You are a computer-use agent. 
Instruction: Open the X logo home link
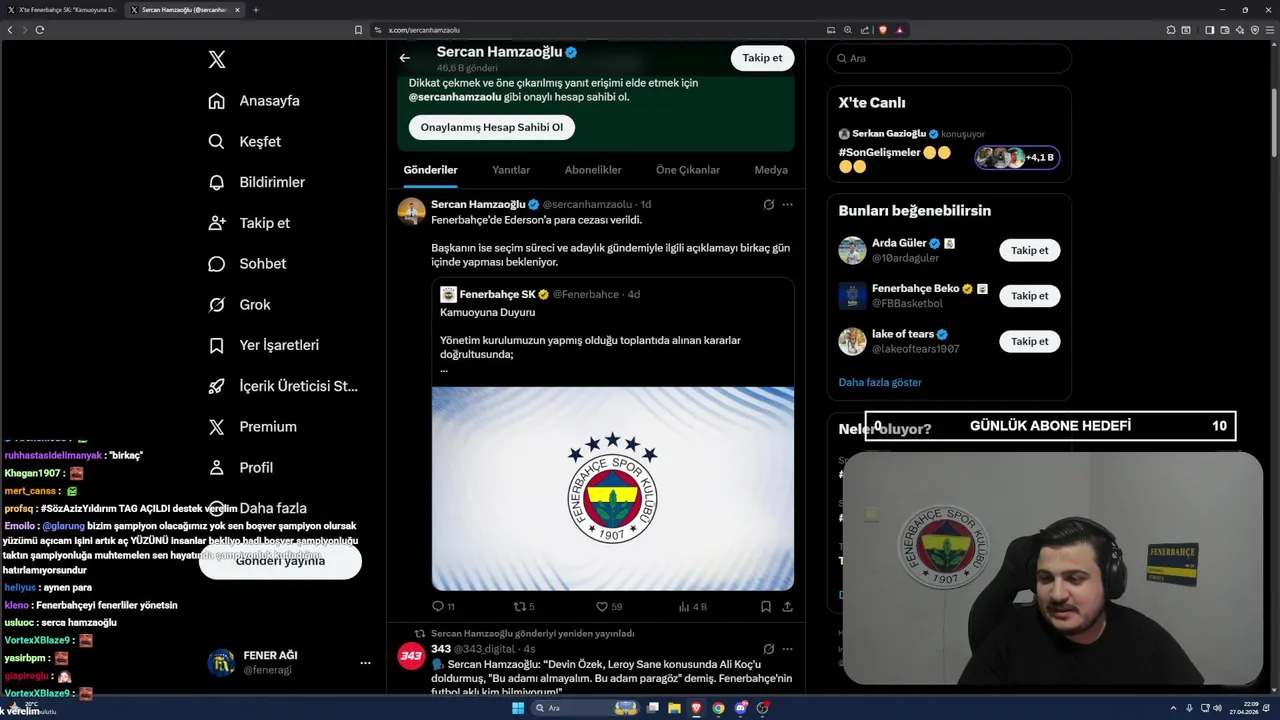point(217,60)
